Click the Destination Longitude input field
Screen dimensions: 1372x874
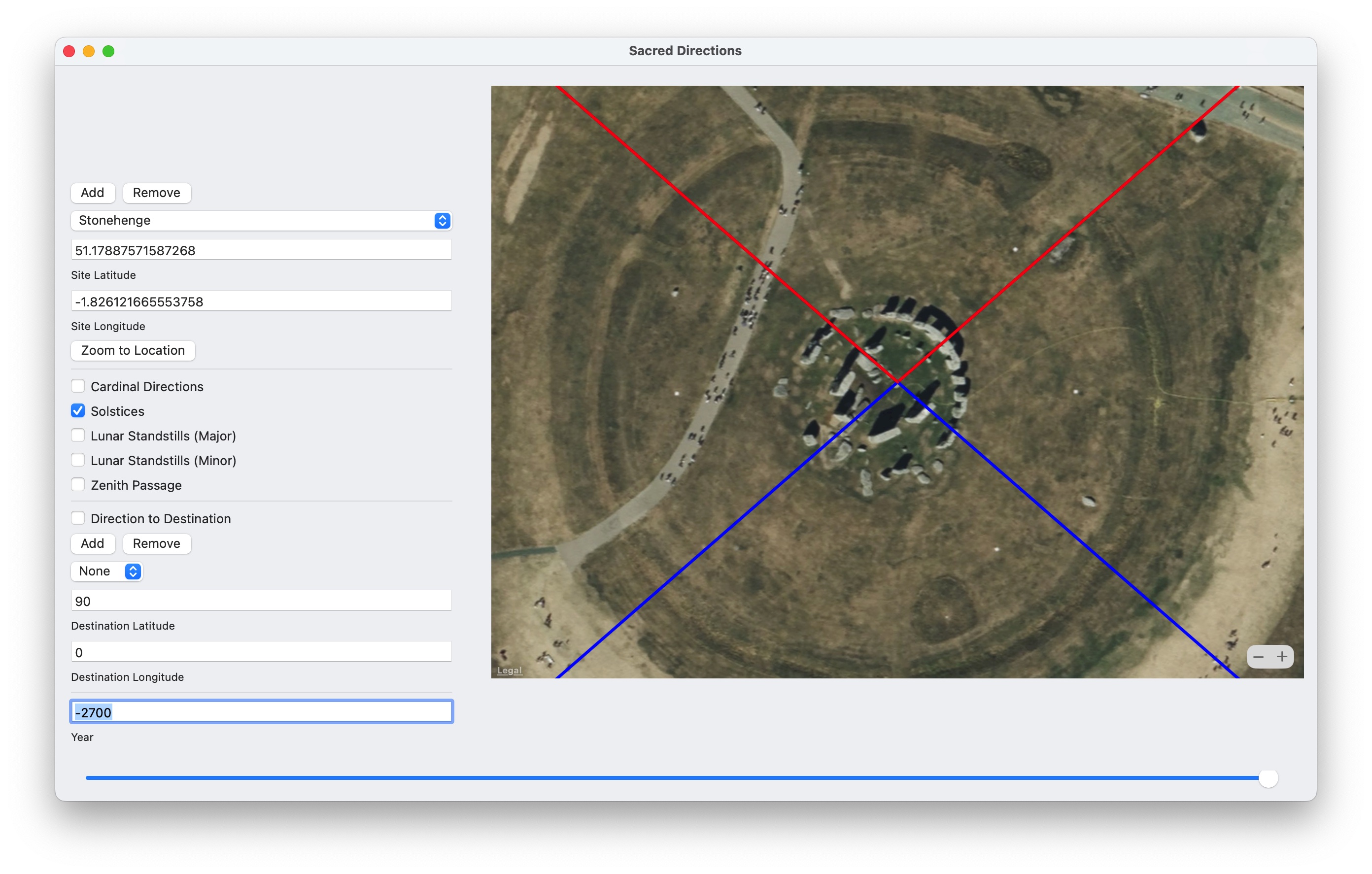pyautogui.click(x=261, y=652)
